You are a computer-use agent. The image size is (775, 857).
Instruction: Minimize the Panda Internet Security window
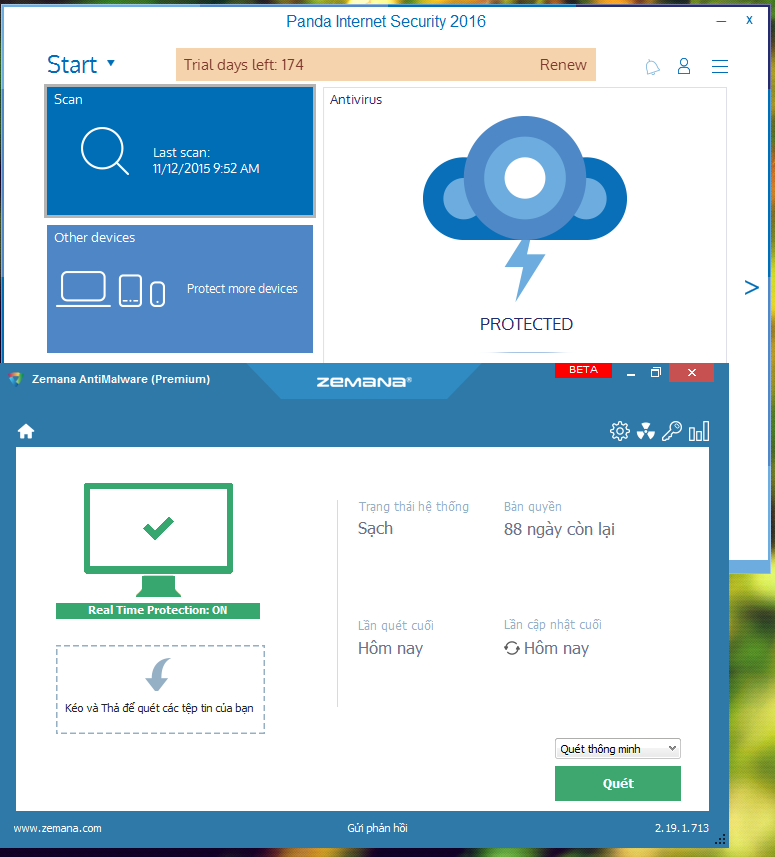coord(721,21)
